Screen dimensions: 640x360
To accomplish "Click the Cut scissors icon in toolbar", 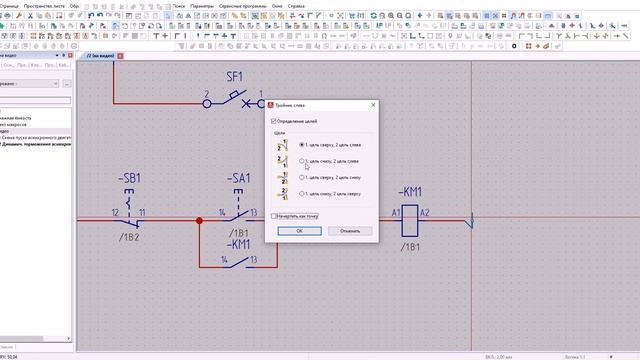I will [30, 16].
